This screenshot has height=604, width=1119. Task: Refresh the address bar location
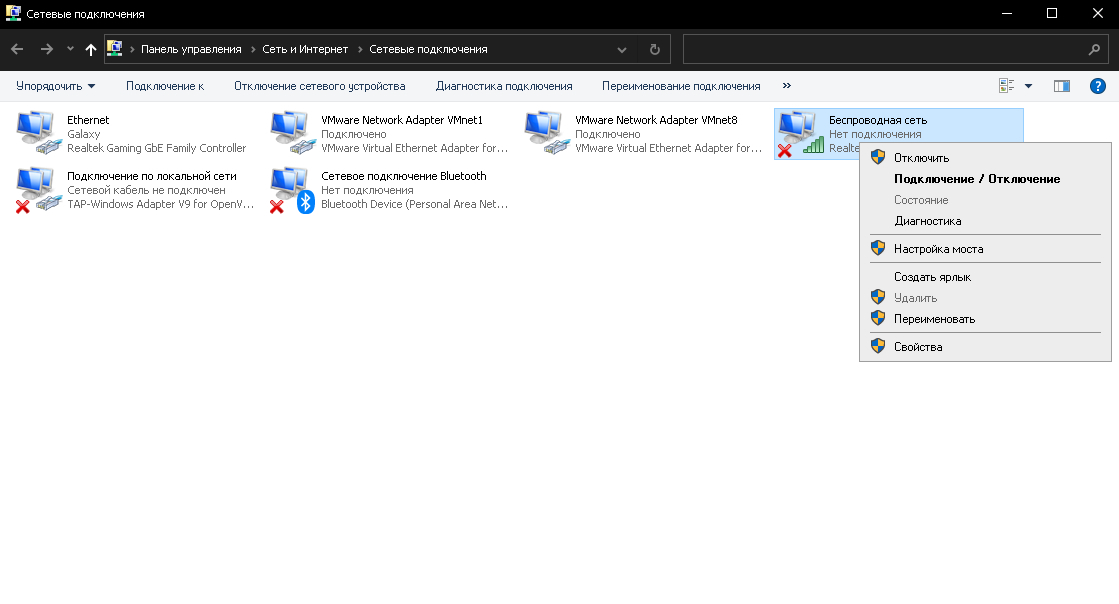pyautogui.click(x=654, y=49)
